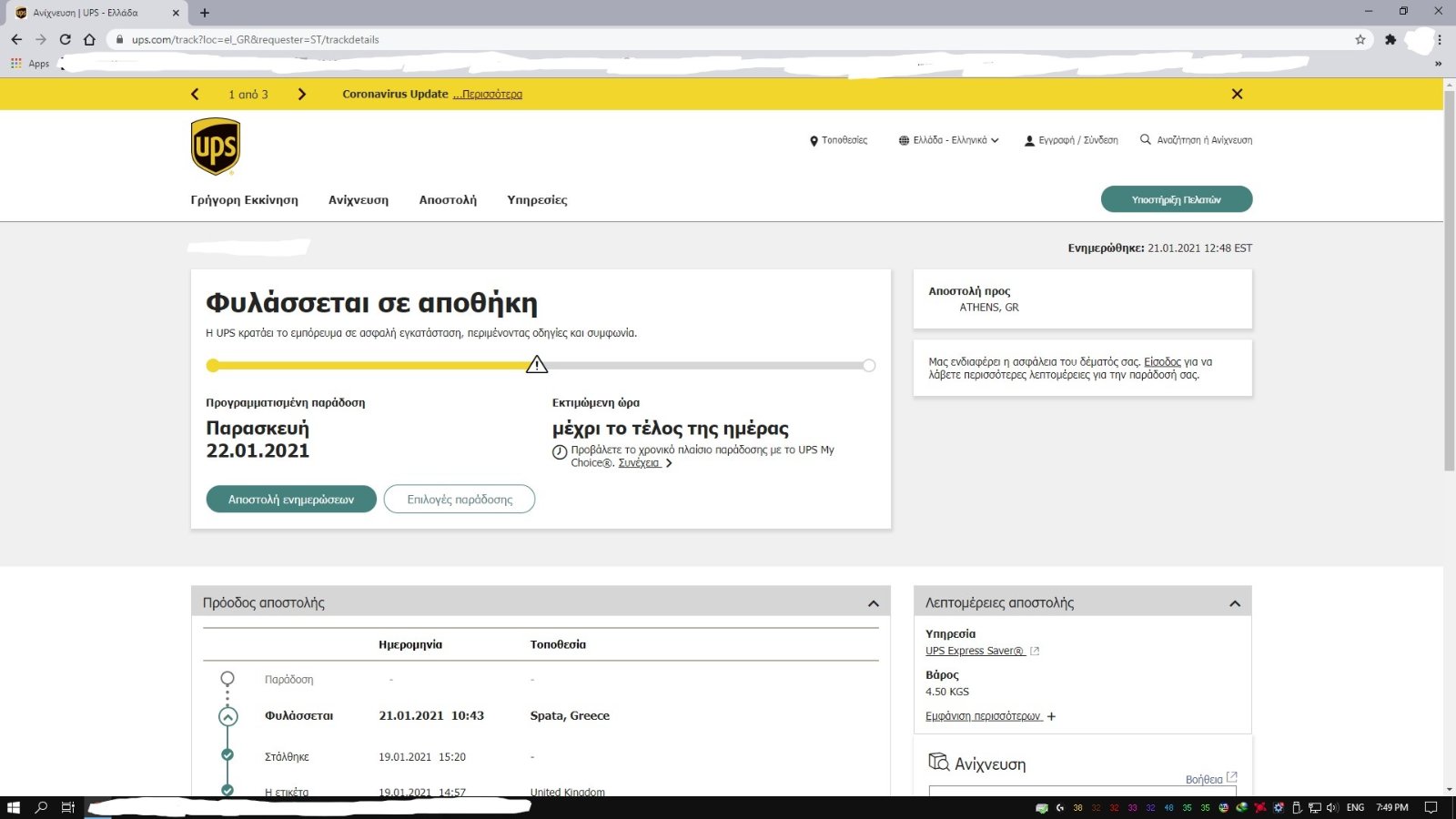Click the Βοήθεια help link
Image resolution: width=1456 pixels, height=819 pixels.
point(1204,779)
